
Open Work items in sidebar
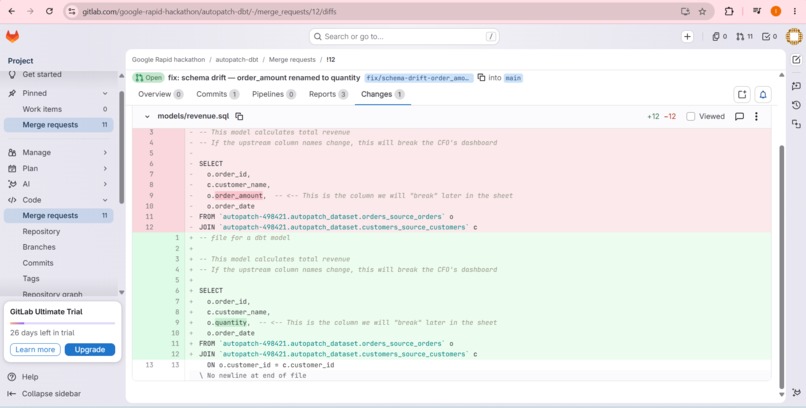[58, 109]
